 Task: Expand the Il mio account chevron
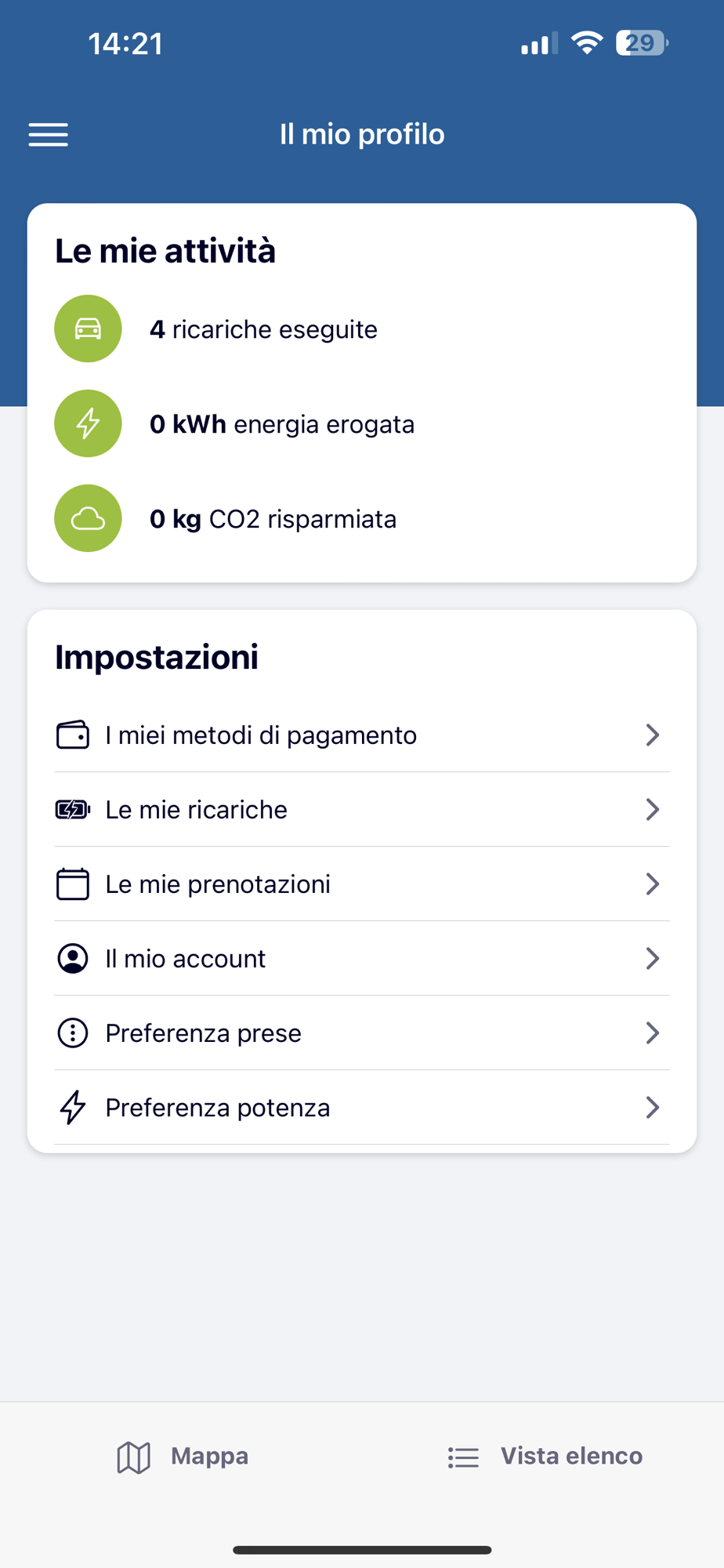(x=652, y=959)
